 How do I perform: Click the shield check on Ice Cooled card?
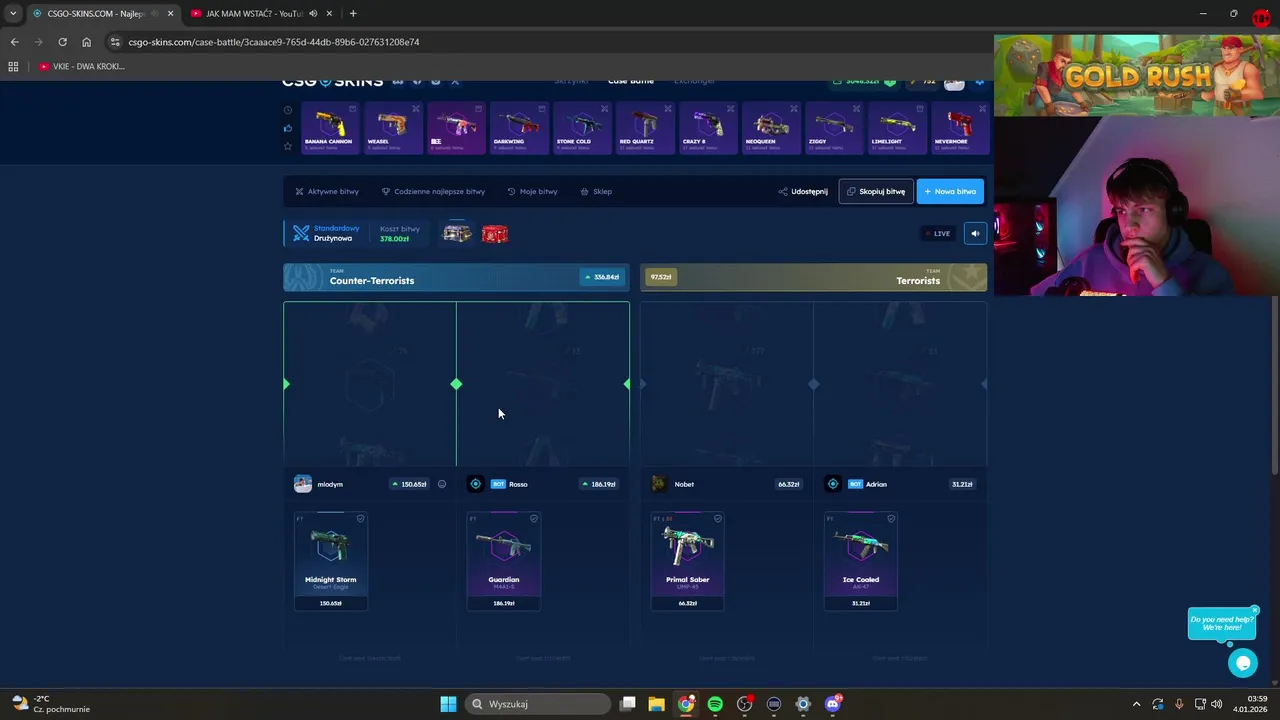pos(891,519)
